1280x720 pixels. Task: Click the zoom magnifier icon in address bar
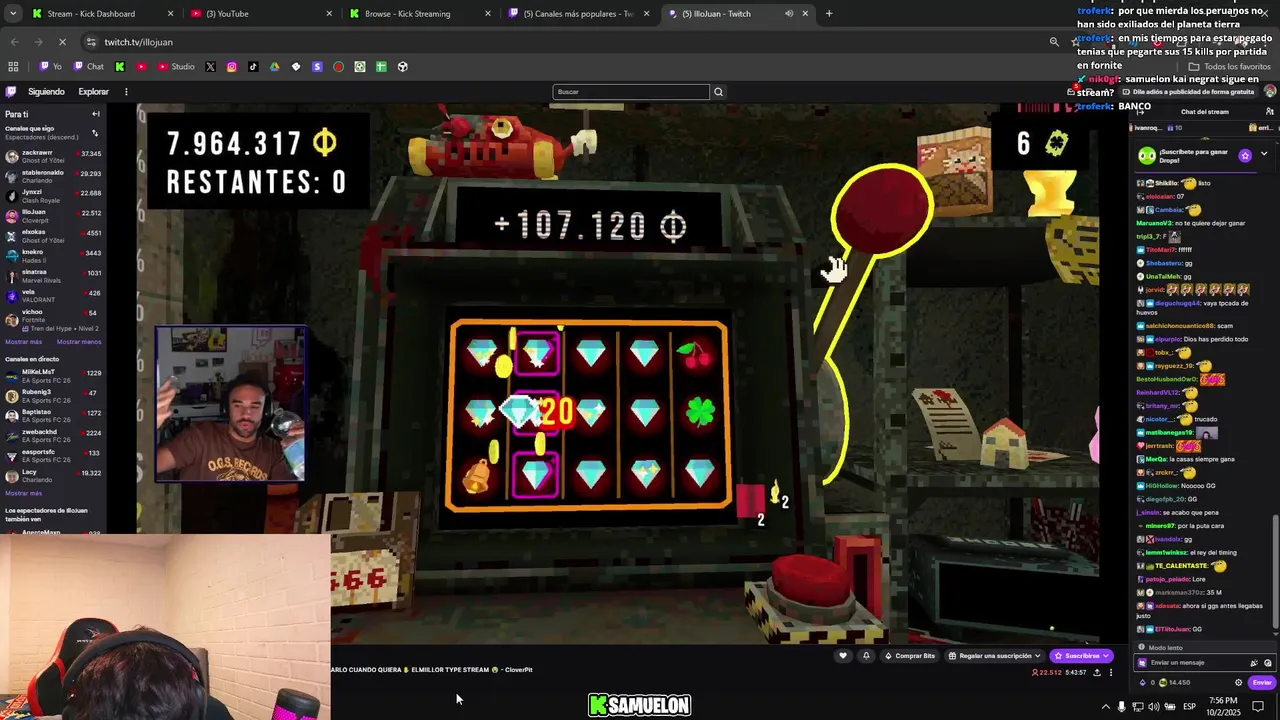pos(1054,42)
